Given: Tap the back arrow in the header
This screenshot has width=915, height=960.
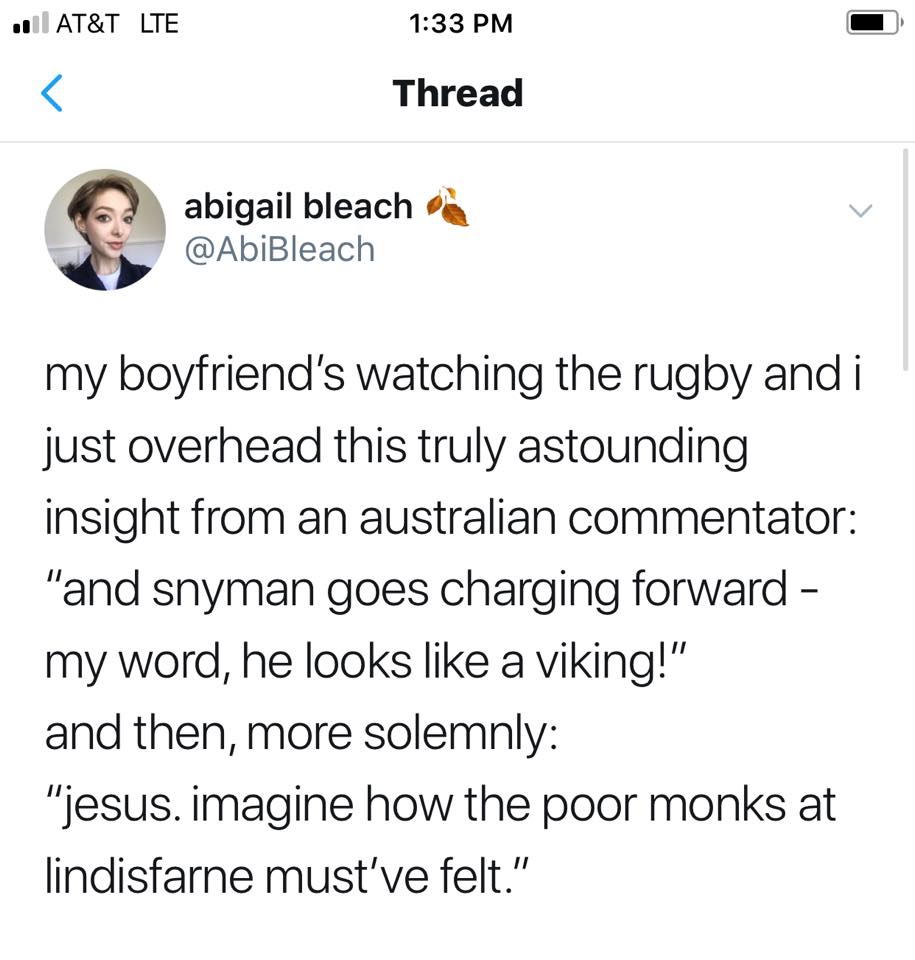Looking at the screenshot, I should [x=51, y=93].
